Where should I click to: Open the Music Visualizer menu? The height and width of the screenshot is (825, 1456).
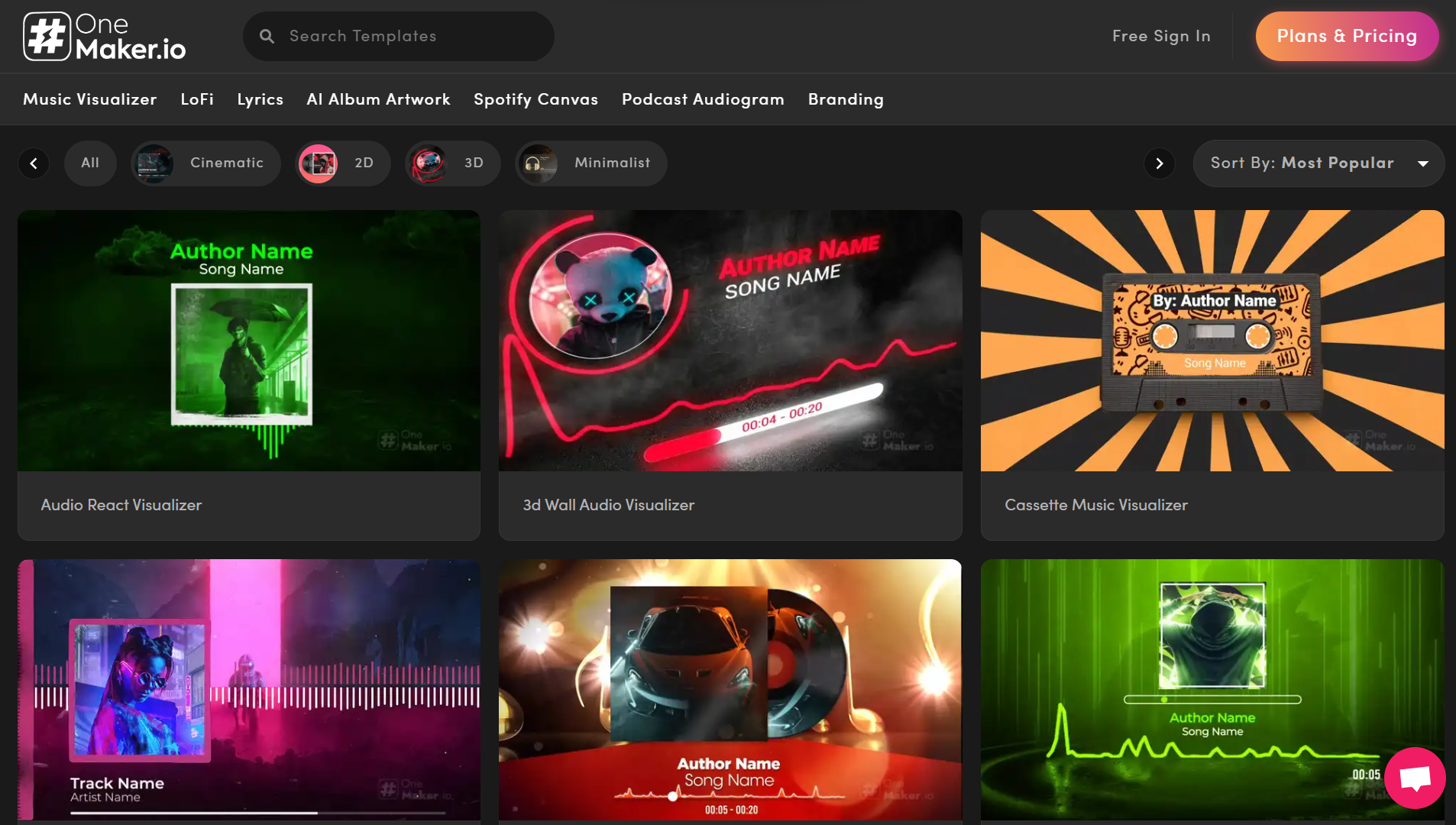[90, 99]
